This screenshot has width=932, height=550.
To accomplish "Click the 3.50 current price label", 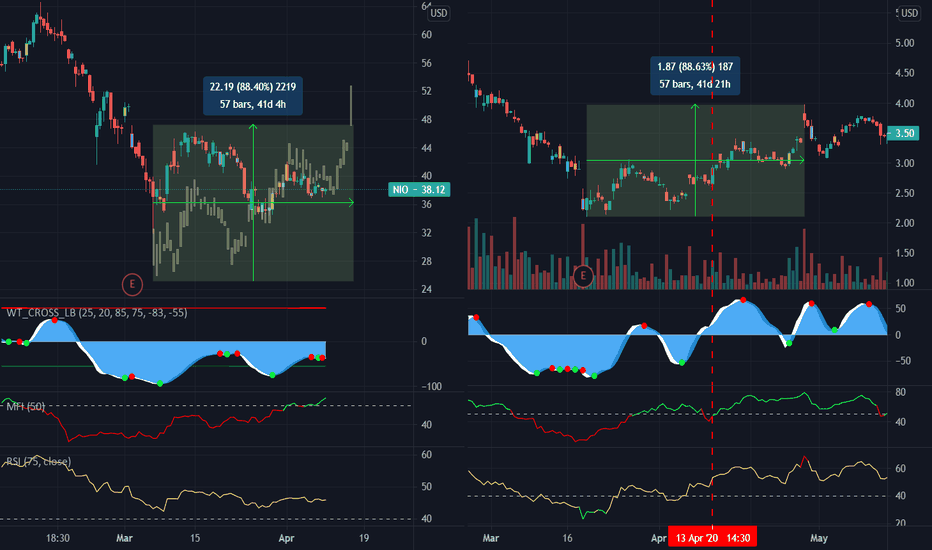I will [x=903, y=133].
